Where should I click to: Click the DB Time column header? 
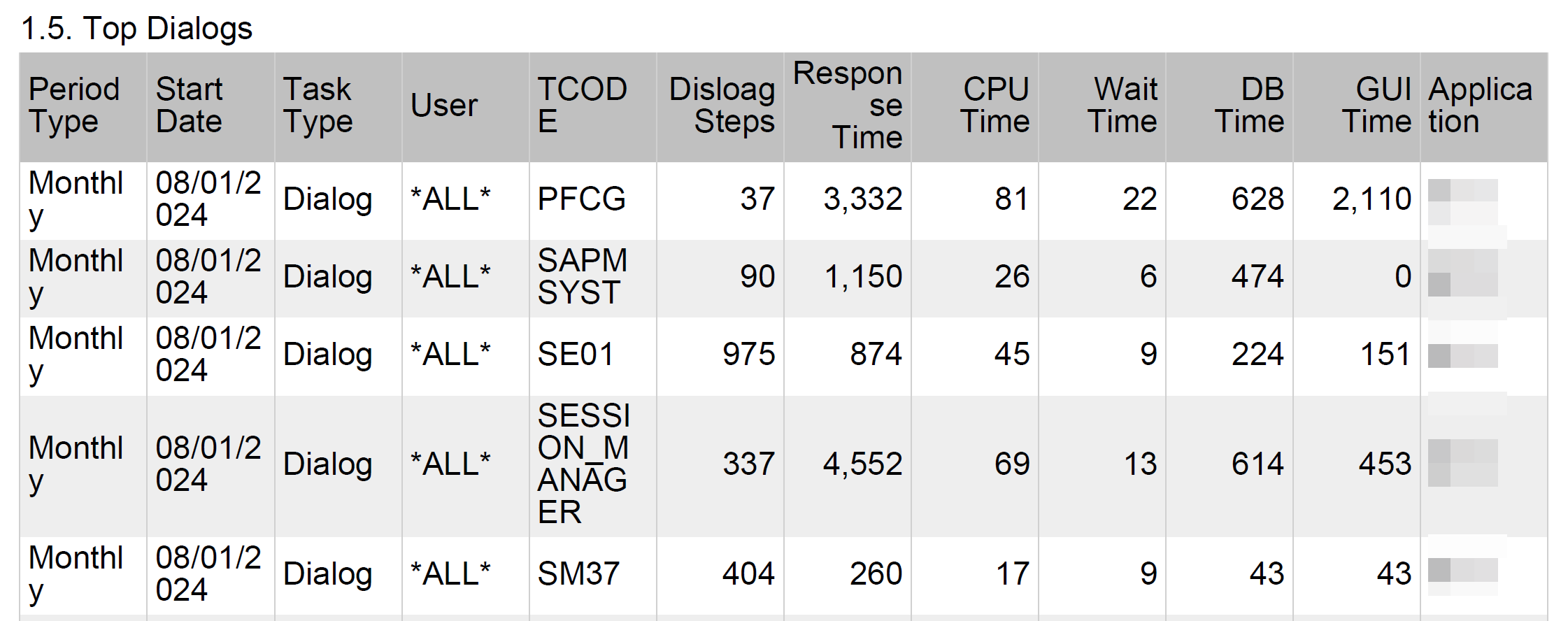click(x=1249, y=106)
